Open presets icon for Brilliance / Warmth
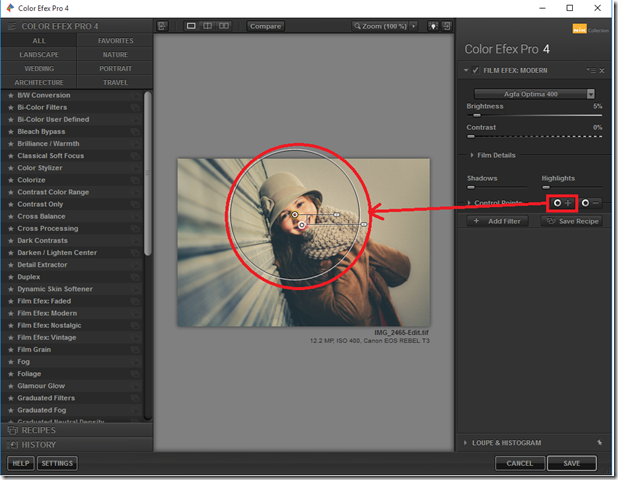The image size is (618, 480). point(135,144)
